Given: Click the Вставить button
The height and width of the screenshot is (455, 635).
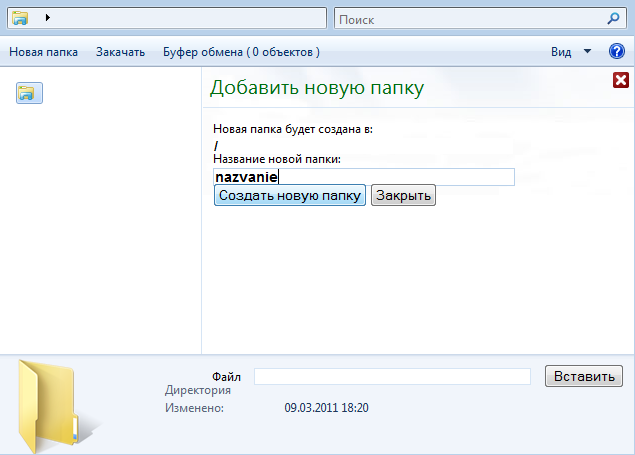Looking at the screenshot, I should click(x=584, y=376).
